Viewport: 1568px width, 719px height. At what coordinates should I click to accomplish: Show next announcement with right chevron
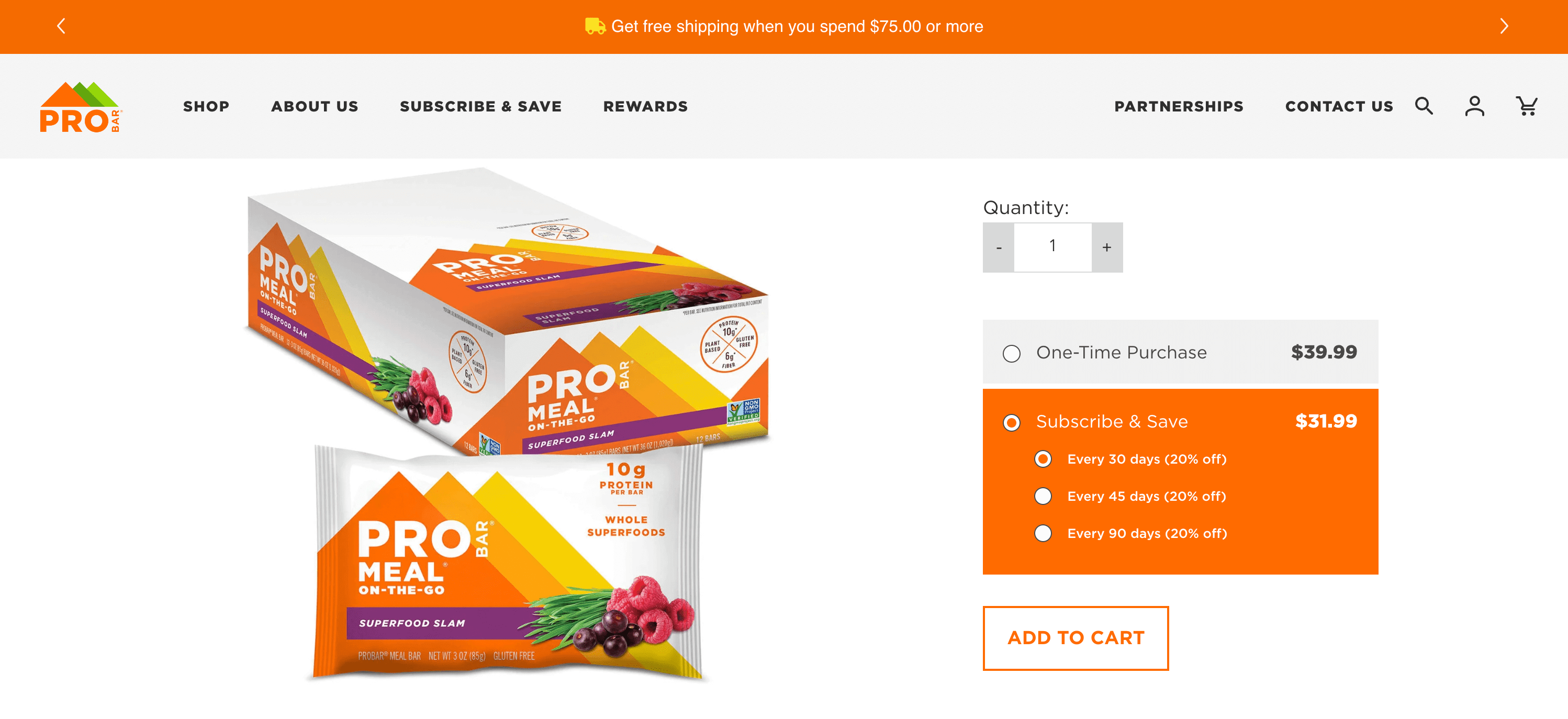1504,26
